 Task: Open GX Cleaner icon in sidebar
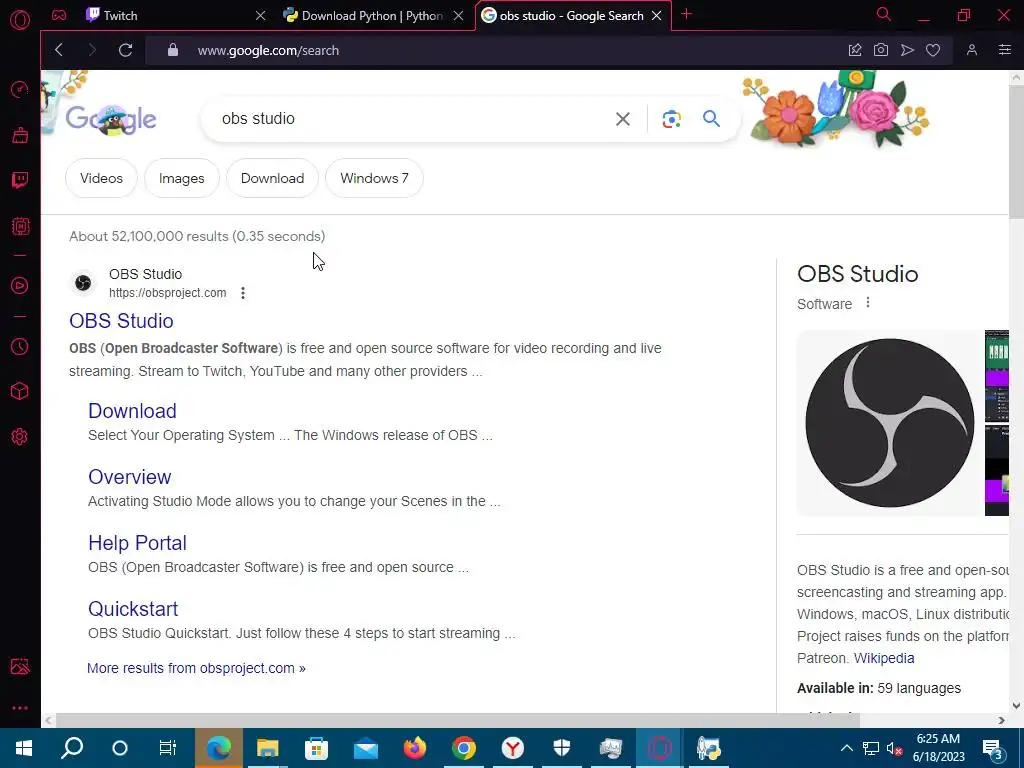(x=20, y=135)
